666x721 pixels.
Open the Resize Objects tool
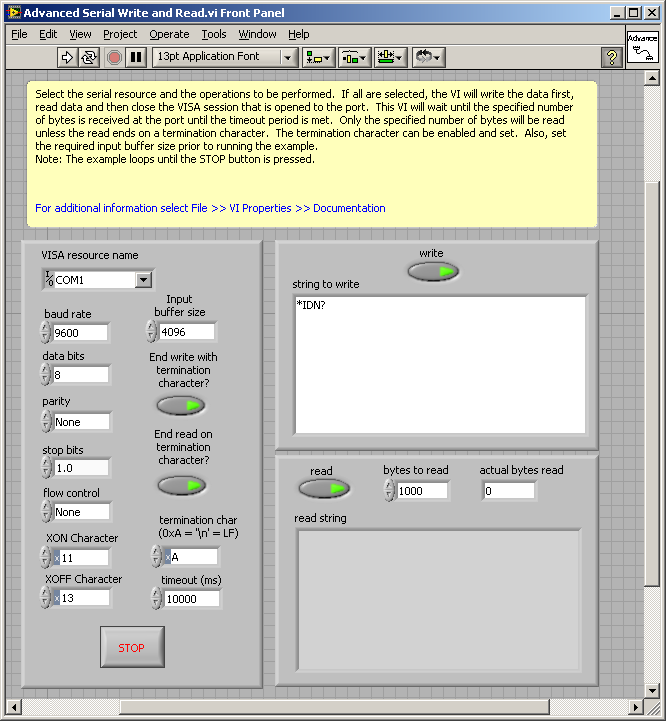click(x=389, y=57)
